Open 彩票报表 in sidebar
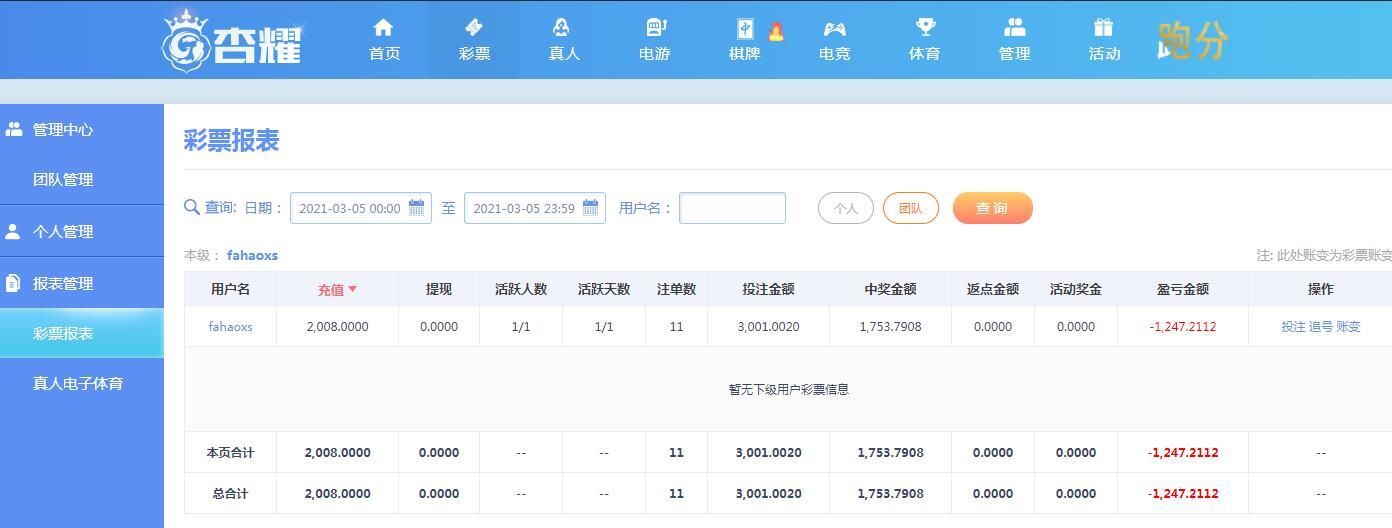 coord(82,333)
